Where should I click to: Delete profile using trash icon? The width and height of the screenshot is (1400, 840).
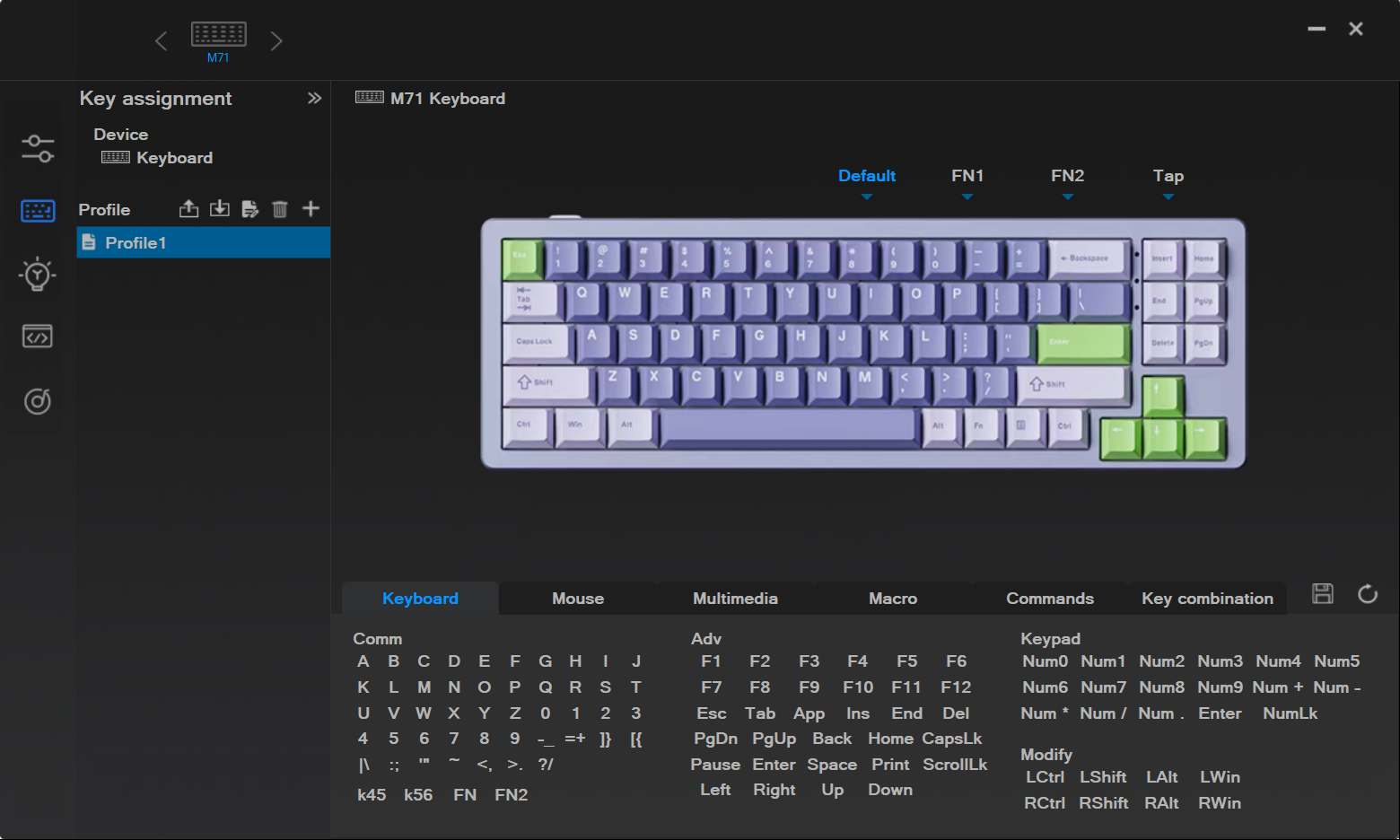280,209
